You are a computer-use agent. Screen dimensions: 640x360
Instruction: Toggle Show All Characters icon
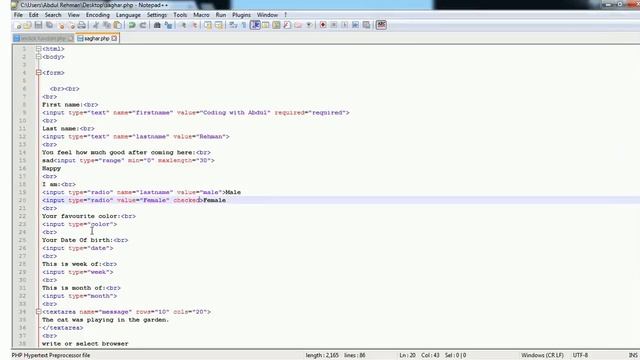point(244,25)
